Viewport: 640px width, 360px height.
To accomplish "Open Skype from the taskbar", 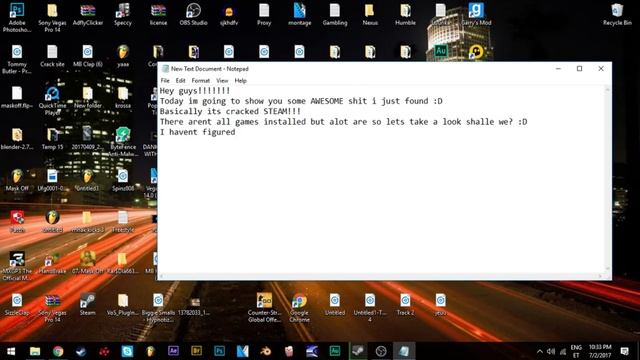I will point(127,351).
